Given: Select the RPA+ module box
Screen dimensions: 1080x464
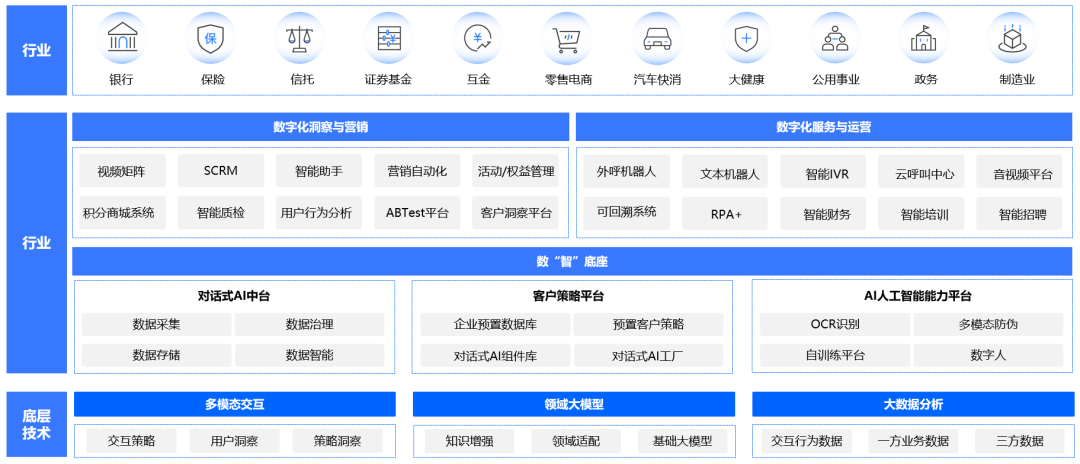Looking at the screenshot, I should tap(725, 214).
